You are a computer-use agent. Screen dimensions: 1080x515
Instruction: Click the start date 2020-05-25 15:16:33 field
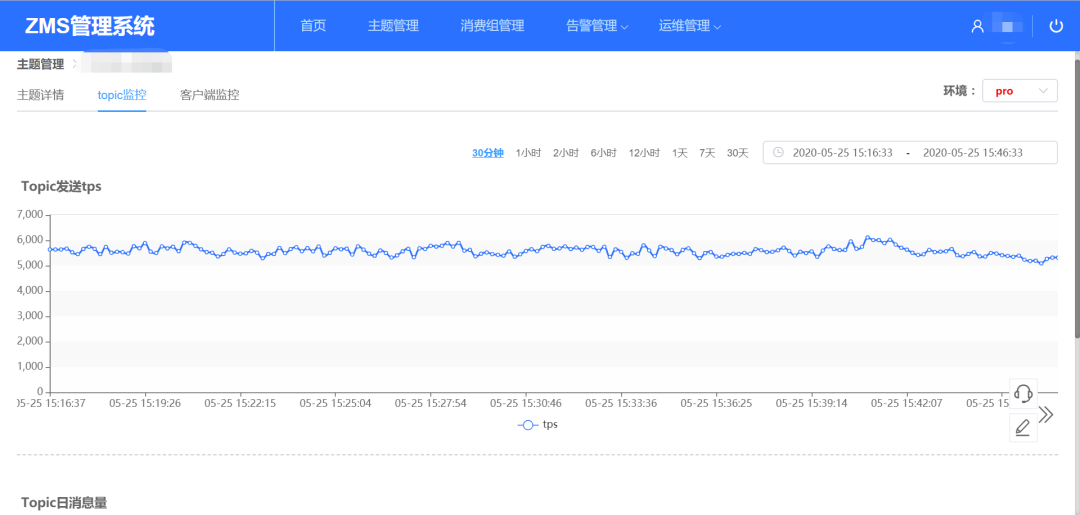click(x=842, y=153)
